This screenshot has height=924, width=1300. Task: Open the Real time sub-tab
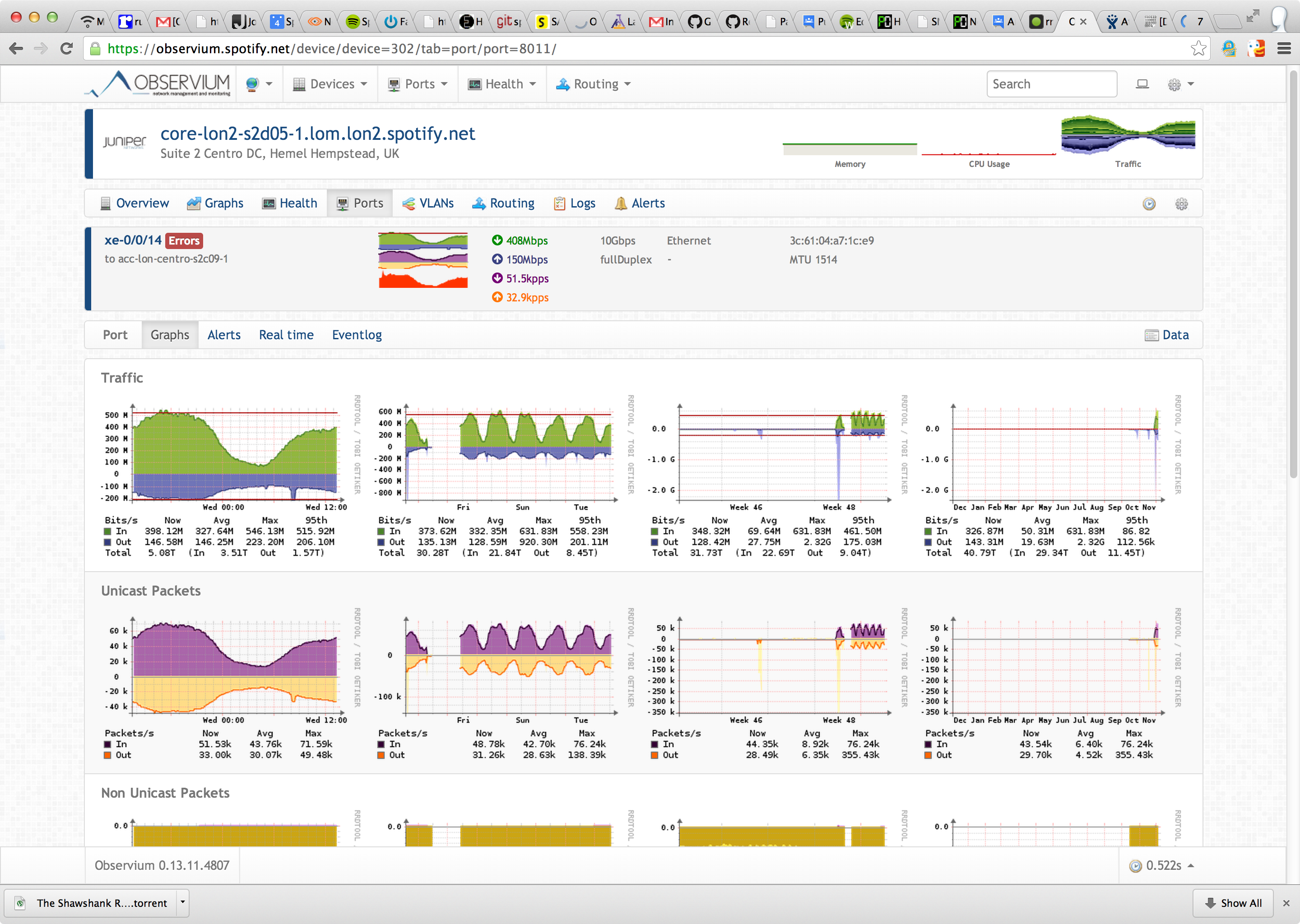pyautogui.click(x=286, y=335)
